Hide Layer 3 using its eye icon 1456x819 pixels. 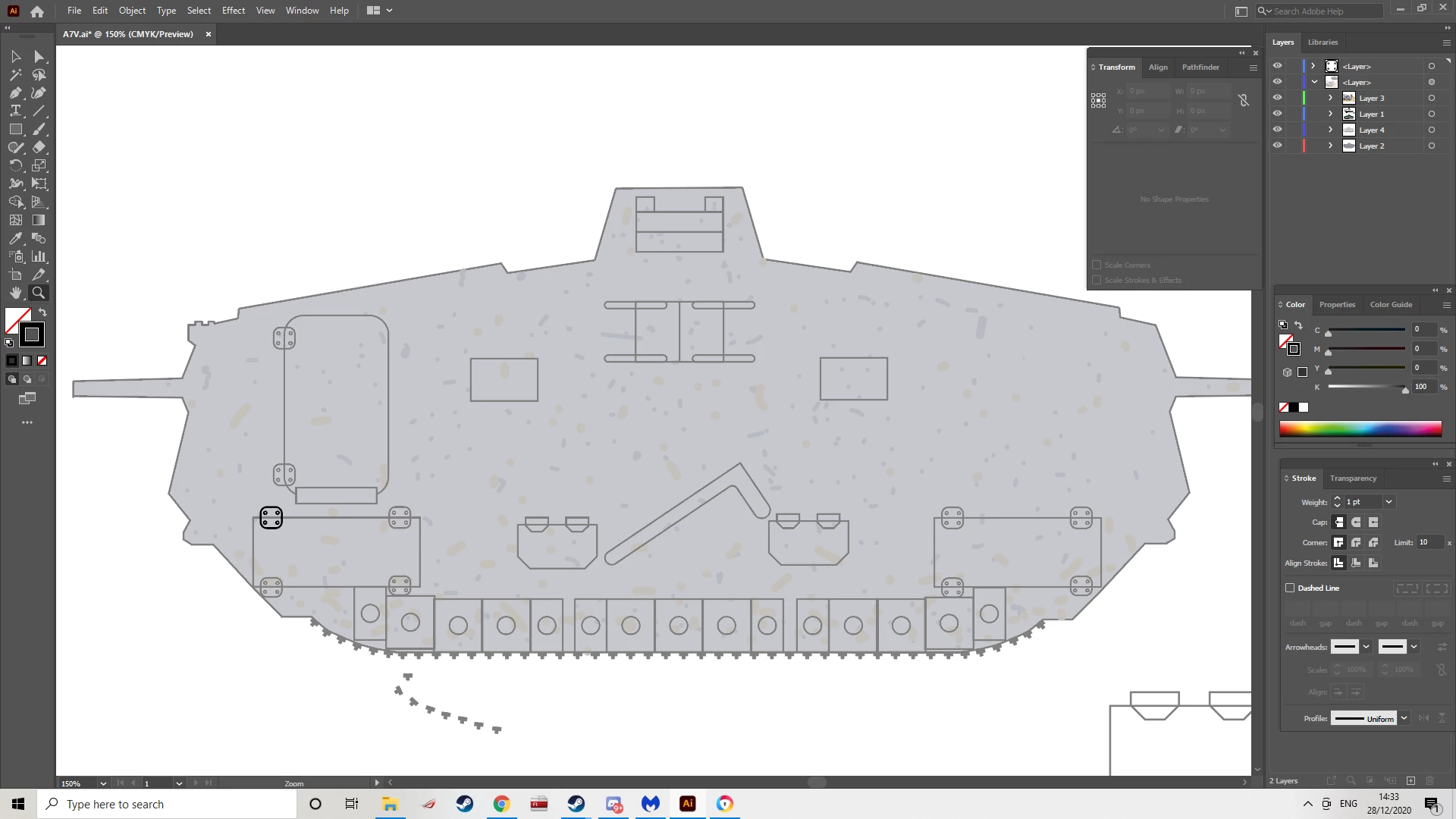click(1277, 98)
